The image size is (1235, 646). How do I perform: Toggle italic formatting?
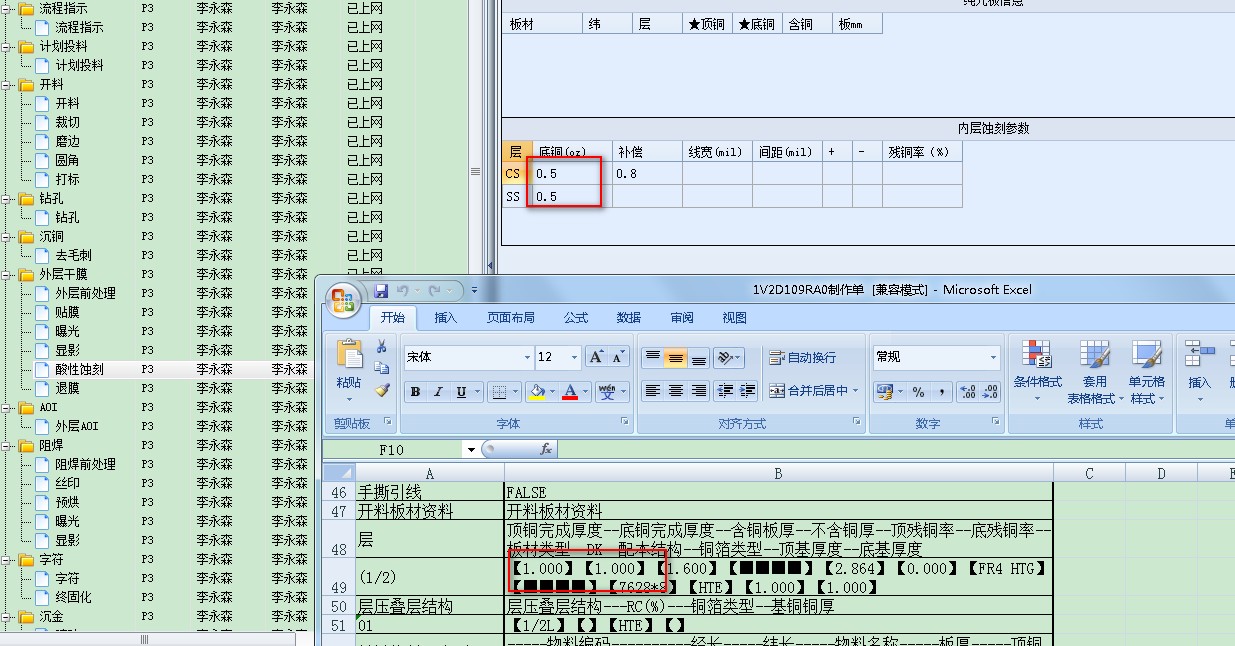point(437,392)
